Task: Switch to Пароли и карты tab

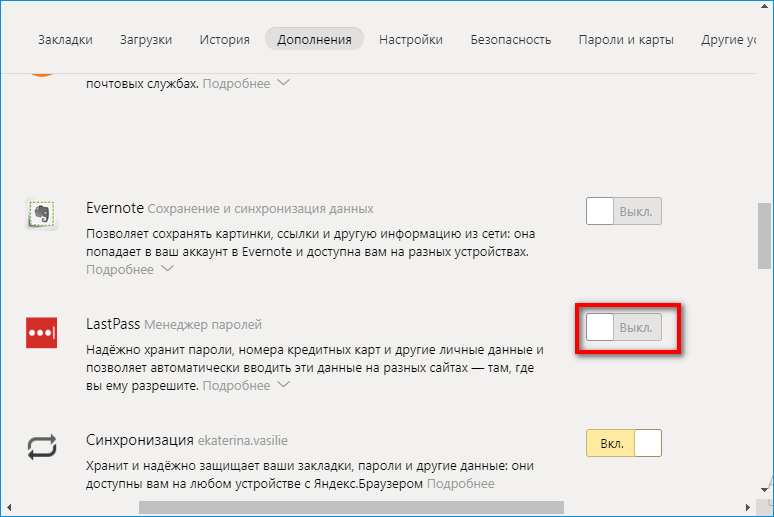Action: (626, 40)
